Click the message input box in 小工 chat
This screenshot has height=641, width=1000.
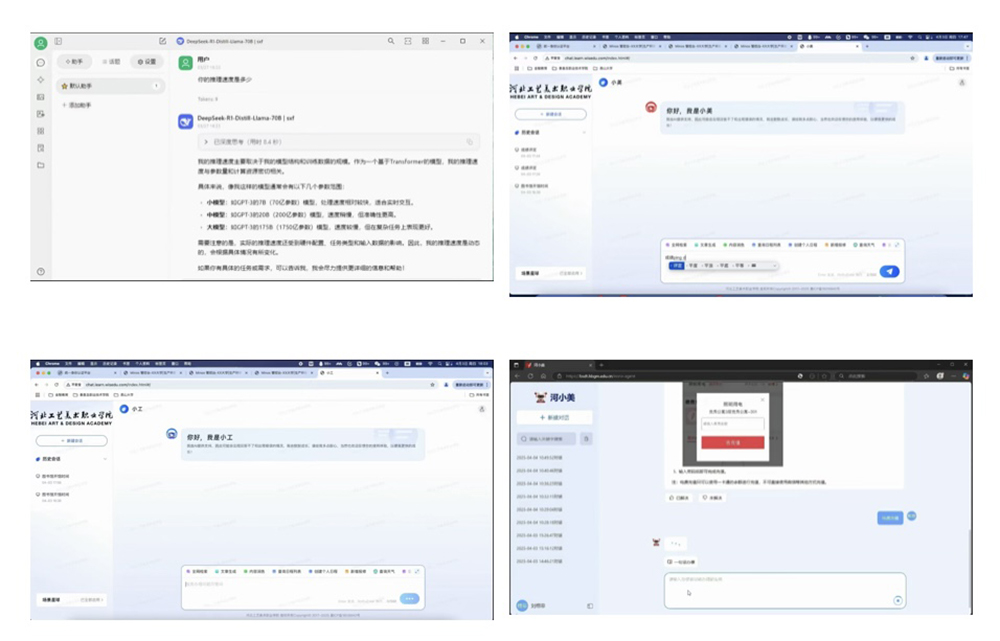click(290, 584)
